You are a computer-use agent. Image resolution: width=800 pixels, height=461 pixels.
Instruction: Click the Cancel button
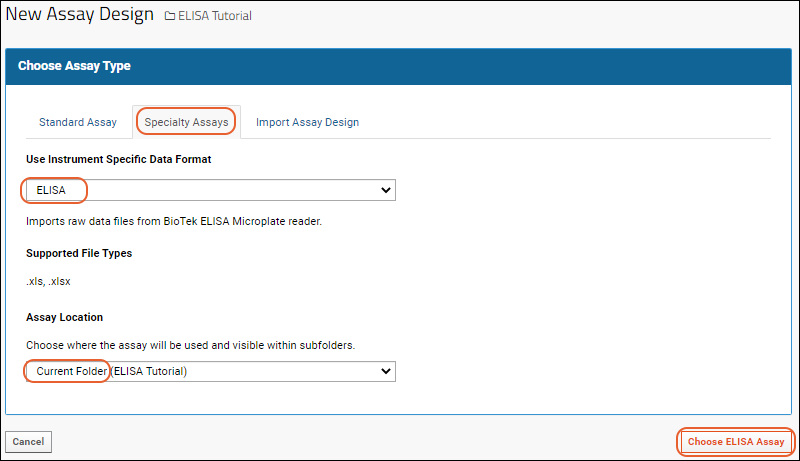coord(29,442)
